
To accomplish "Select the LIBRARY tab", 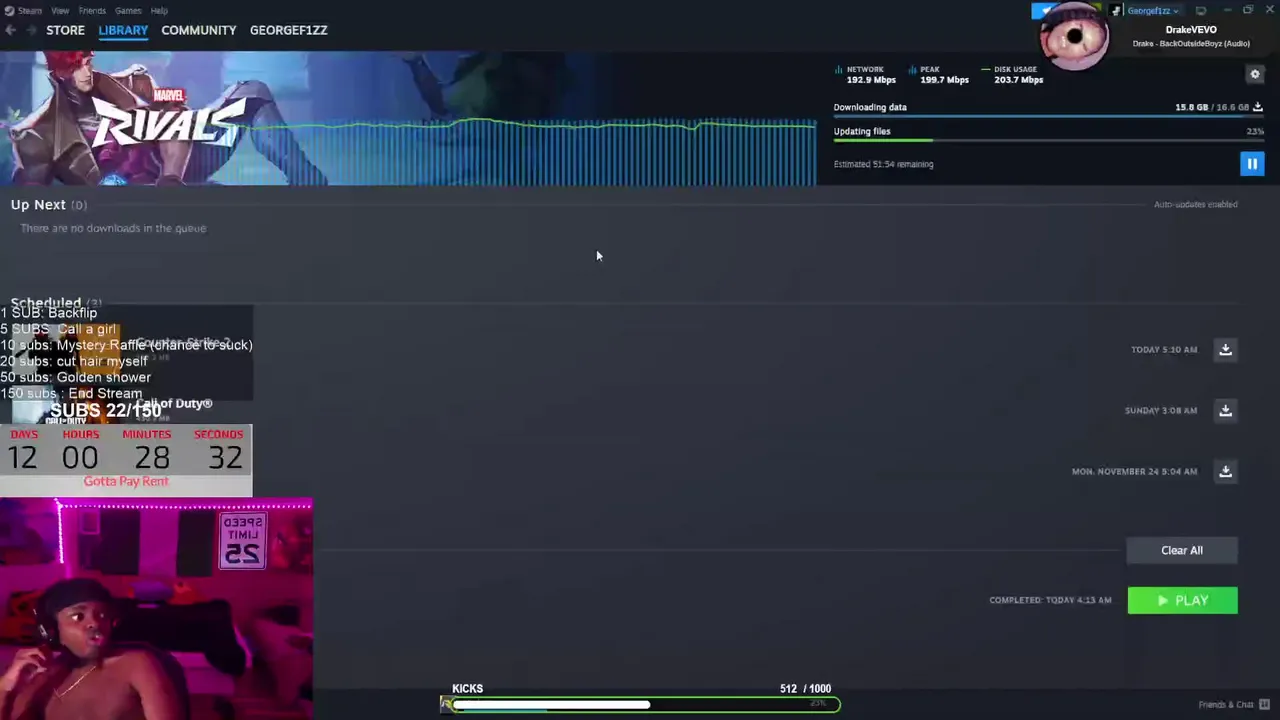I will tap(123, 30).
